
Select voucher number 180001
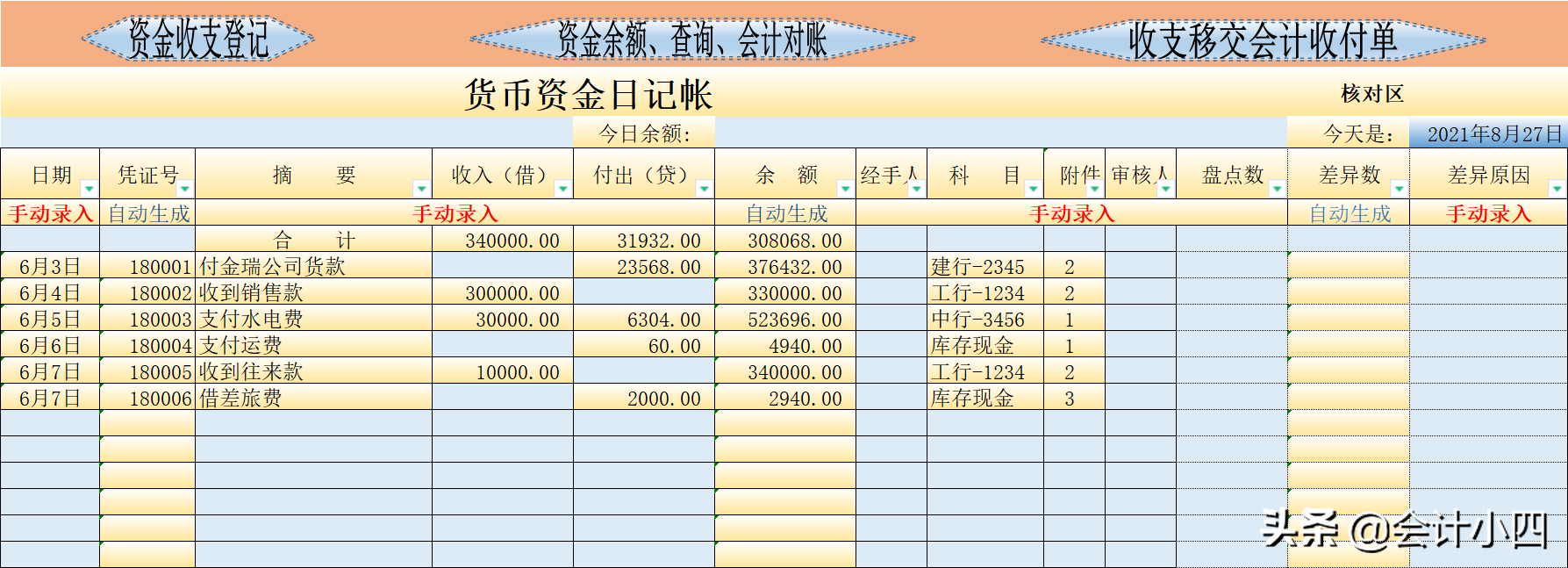(x=147, y=266)
